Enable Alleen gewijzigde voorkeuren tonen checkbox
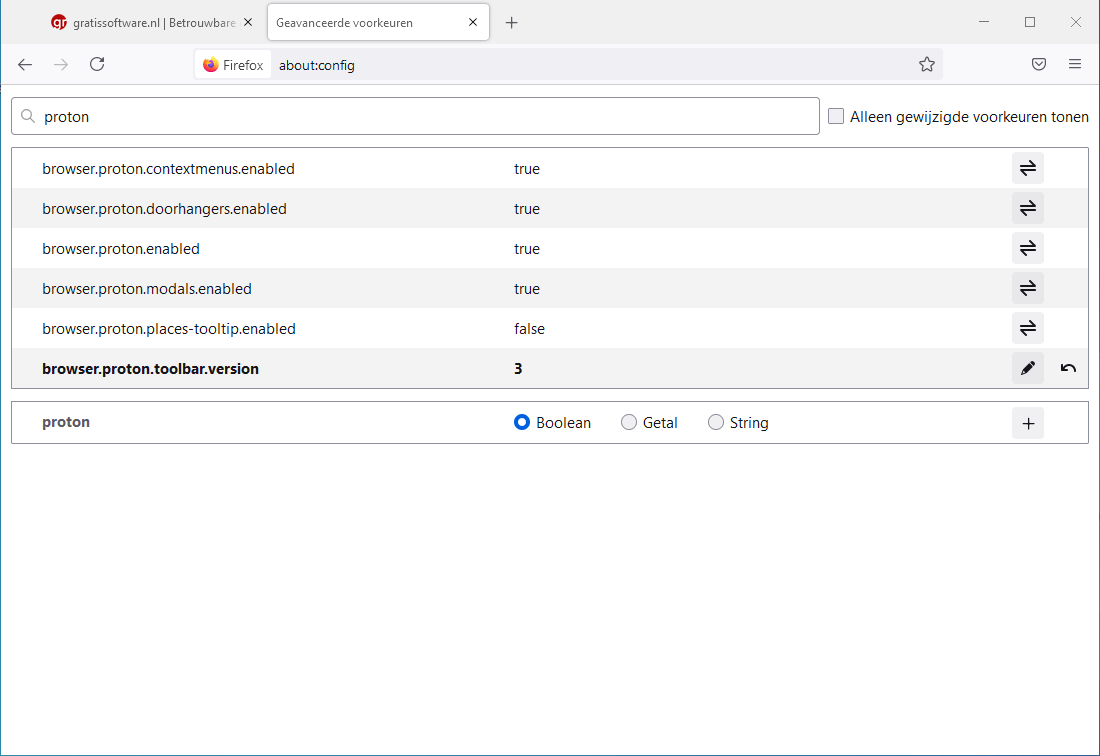 coord(836,117)
